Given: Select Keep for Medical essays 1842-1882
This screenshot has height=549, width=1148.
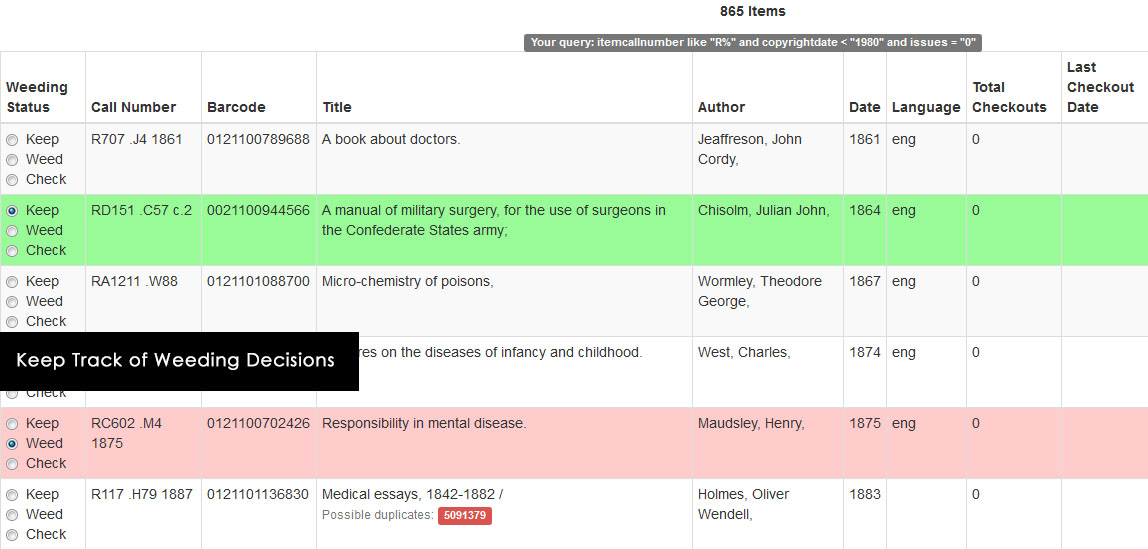Looking at the screenshot, I should tap(12, 495).
